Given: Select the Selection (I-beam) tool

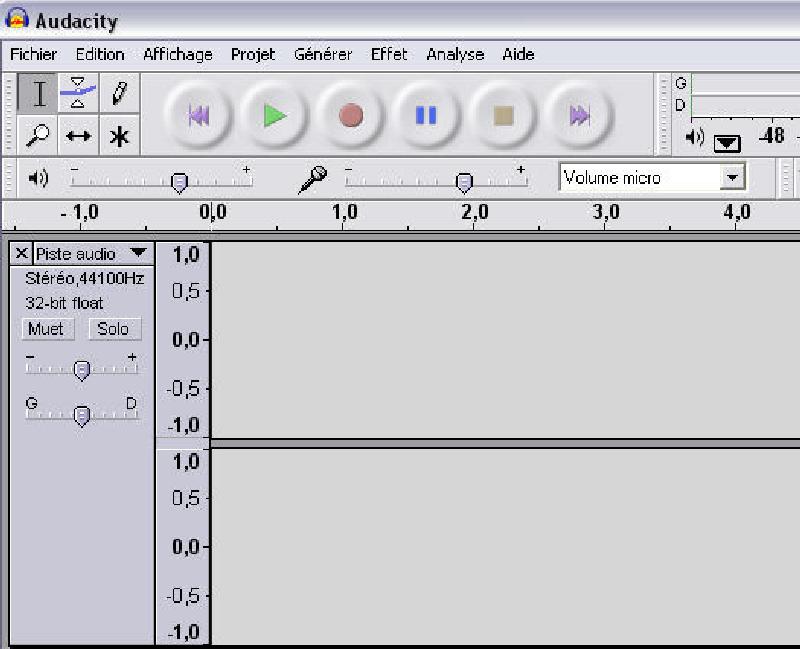Looking at the screenshot, I should pyautogui.click(x=38, y=93).
